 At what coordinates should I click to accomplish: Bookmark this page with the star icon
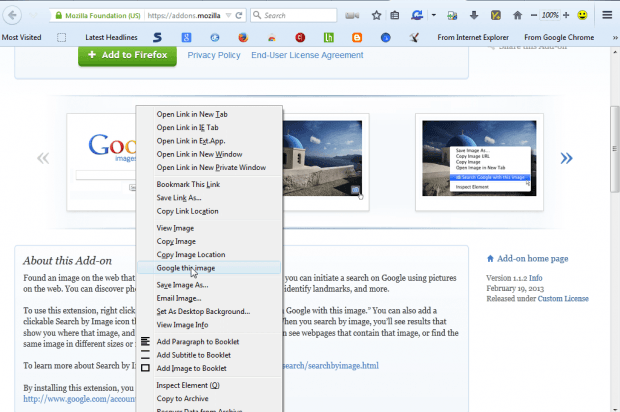[376, 15]
